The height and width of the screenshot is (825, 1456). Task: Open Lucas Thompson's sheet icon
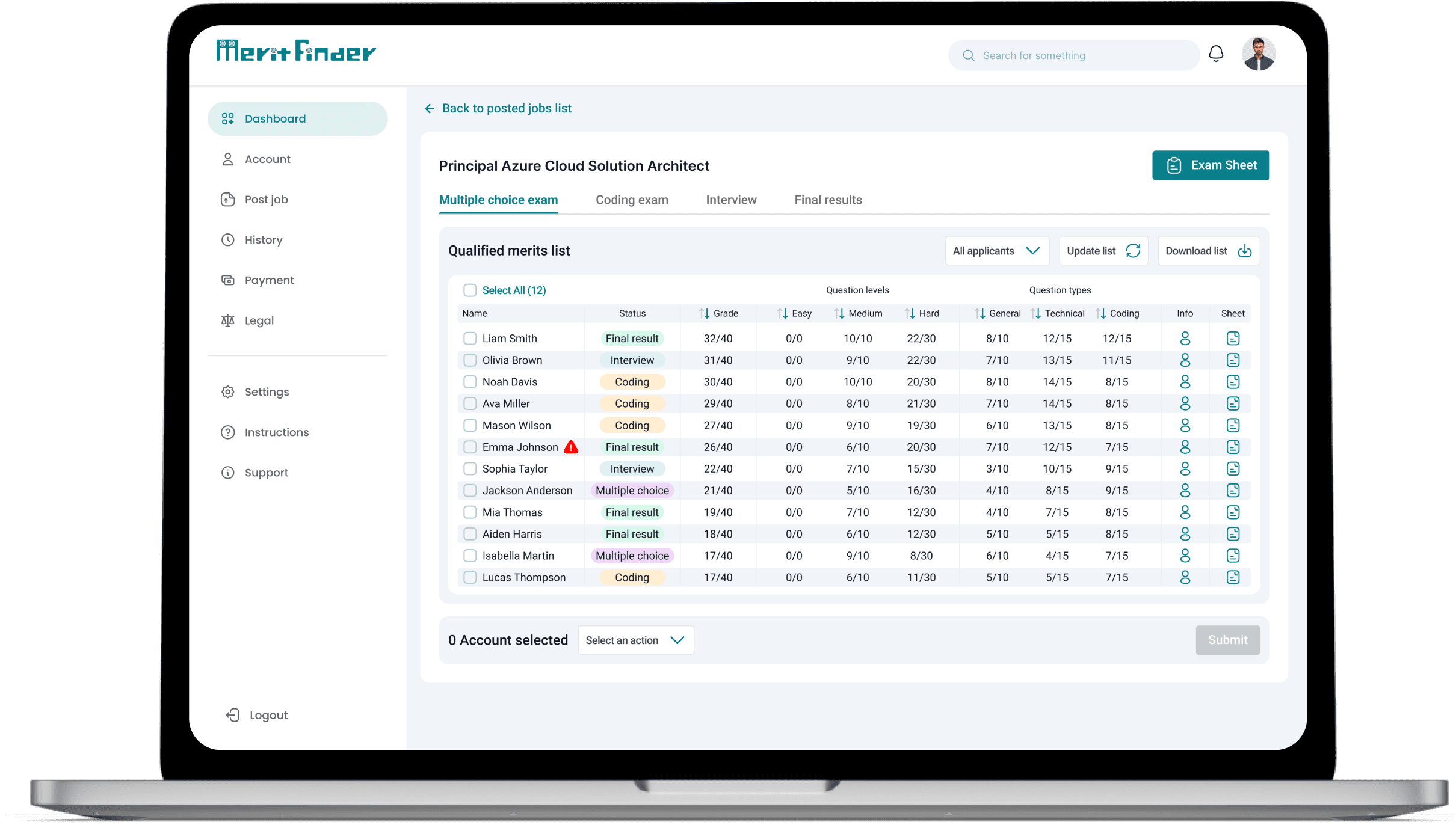1233,577
